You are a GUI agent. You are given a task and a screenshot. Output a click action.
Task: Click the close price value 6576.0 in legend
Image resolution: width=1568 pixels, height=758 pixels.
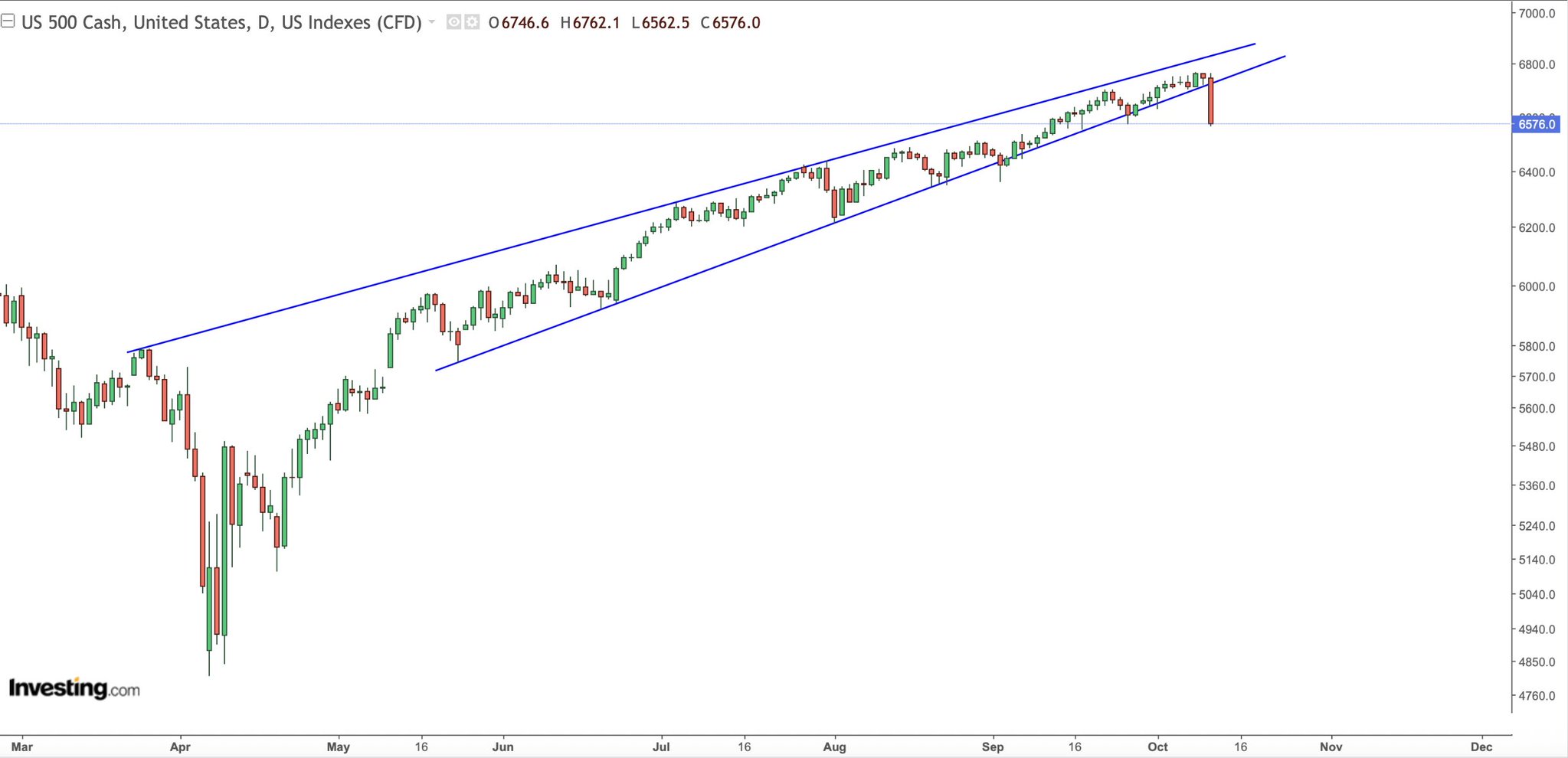click(736, 23)
